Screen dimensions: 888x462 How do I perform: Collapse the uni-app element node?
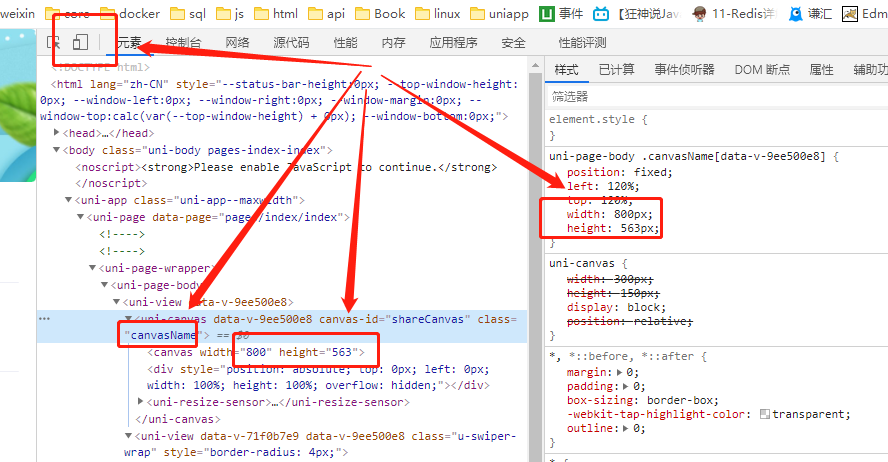point(69,200)
